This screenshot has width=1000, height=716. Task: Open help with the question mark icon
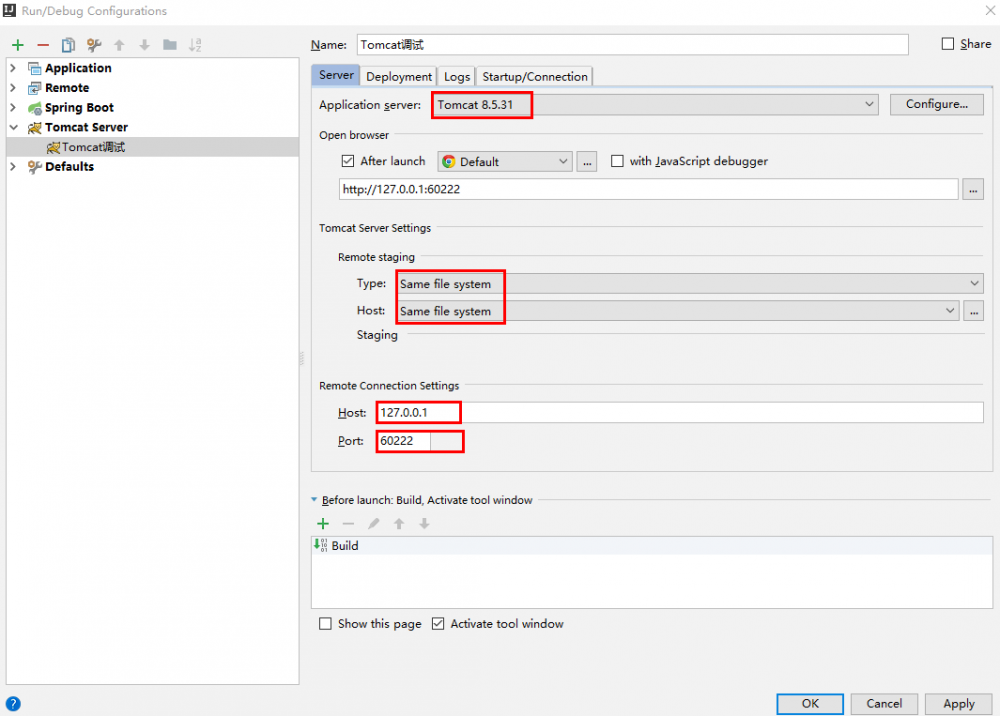(13, 703)
